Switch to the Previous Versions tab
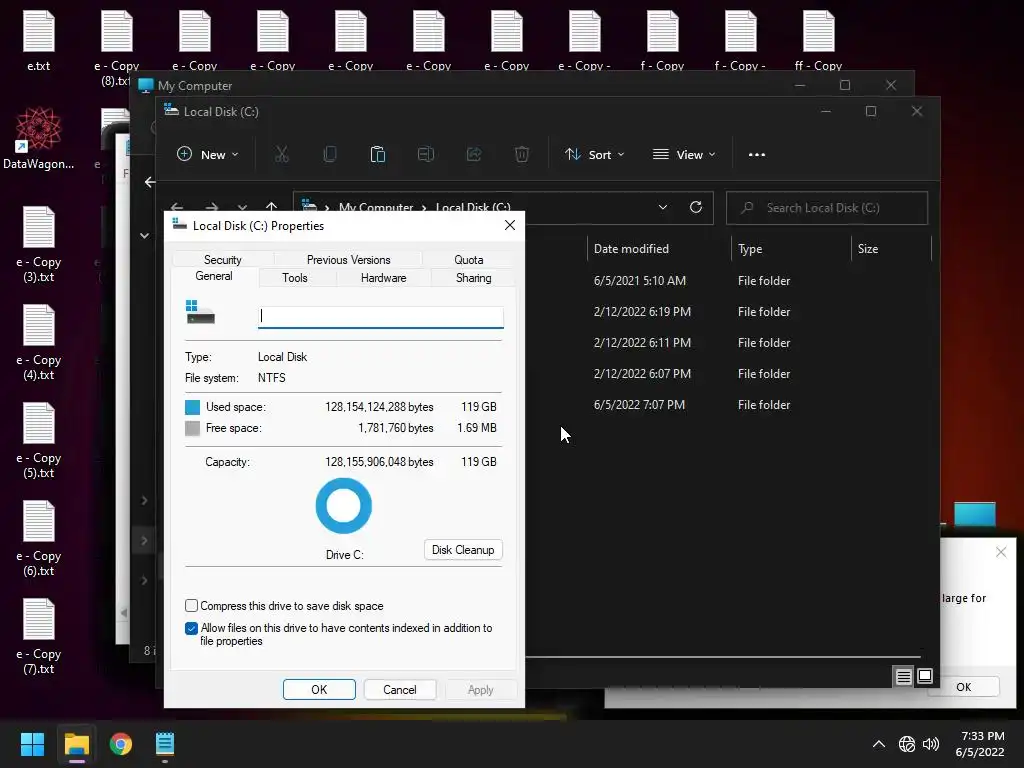Image resolution: width=1024 pixels, height=768 pixels. point(348,260)
